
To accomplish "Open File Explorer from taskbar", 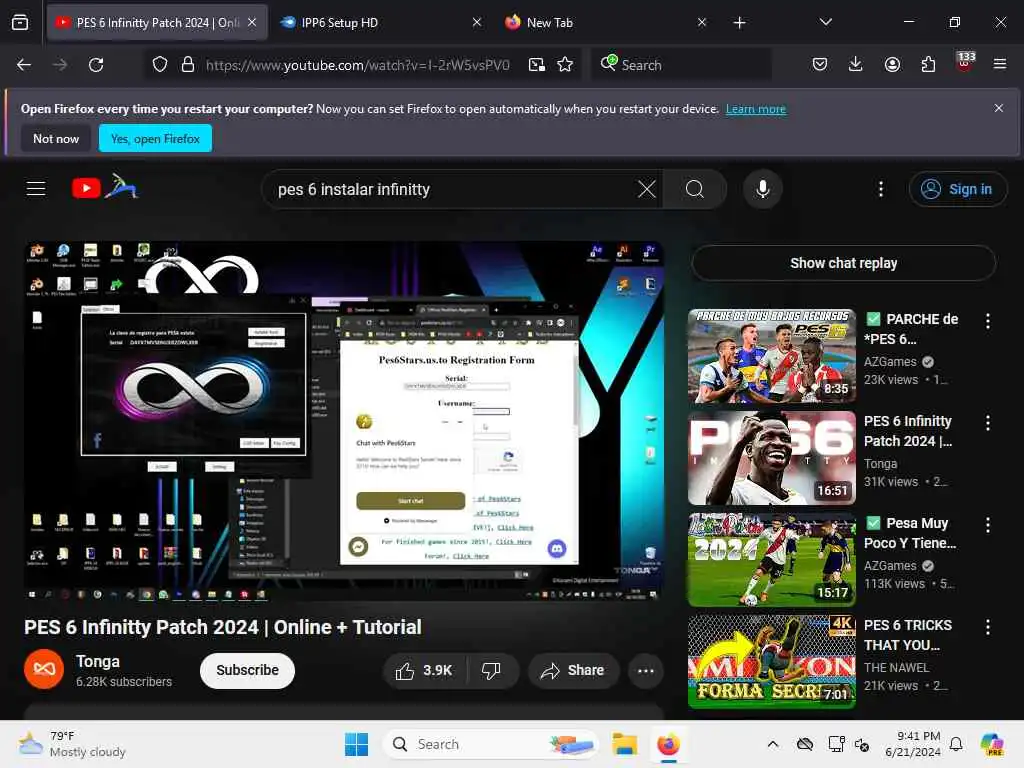I will 624,744.
